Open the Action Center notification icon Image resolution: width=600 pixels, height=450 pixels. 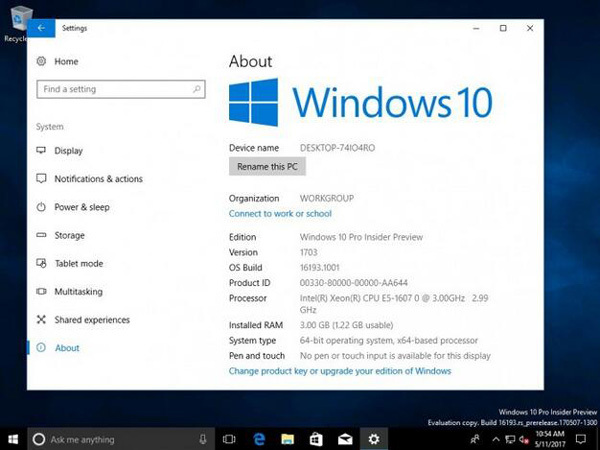[x=581, y=439]
